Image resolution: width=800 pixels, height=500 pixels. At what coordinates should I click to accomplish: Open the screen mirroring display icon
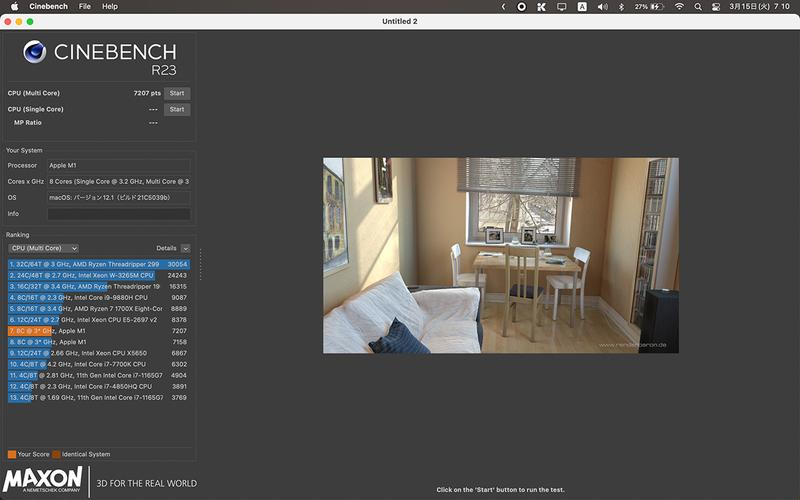[x=562, y=7]
